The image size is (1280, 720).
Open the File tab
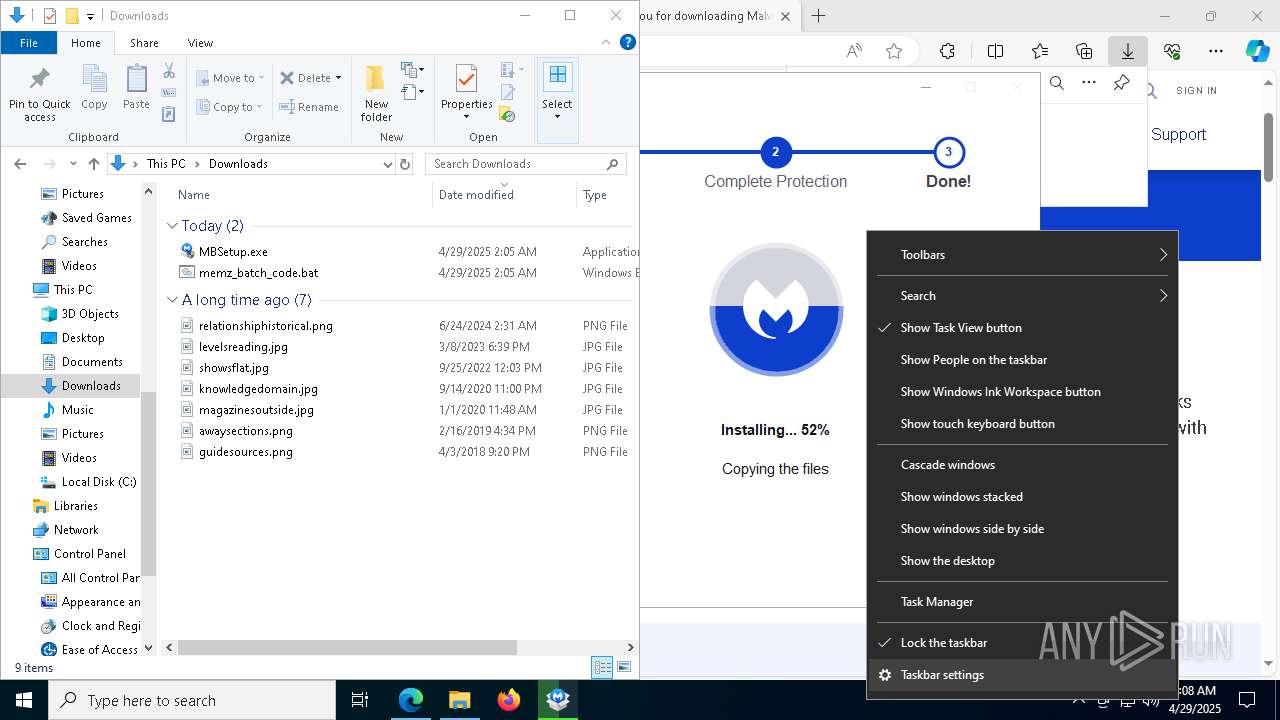(x=29, y=43)
